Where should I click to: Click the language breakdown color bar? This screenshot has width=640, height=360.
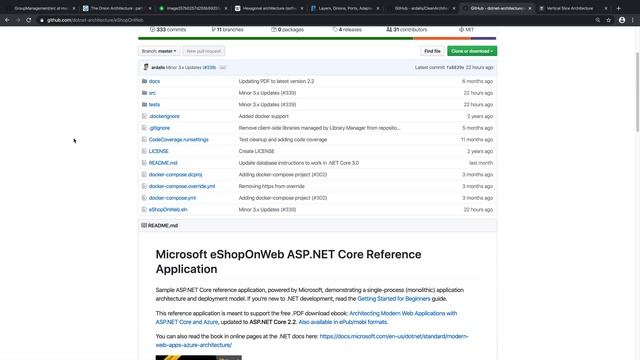pyautogui.click(x=317, y=38)
